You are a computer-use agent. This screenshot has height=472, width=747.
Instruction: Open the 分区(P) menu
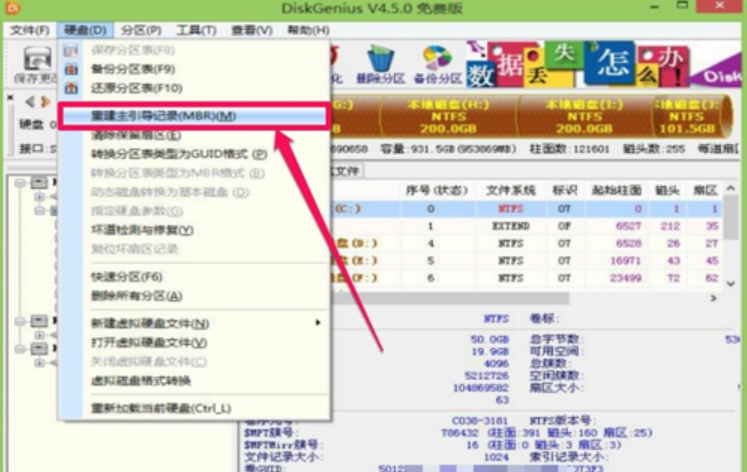[x=141, y=30]
